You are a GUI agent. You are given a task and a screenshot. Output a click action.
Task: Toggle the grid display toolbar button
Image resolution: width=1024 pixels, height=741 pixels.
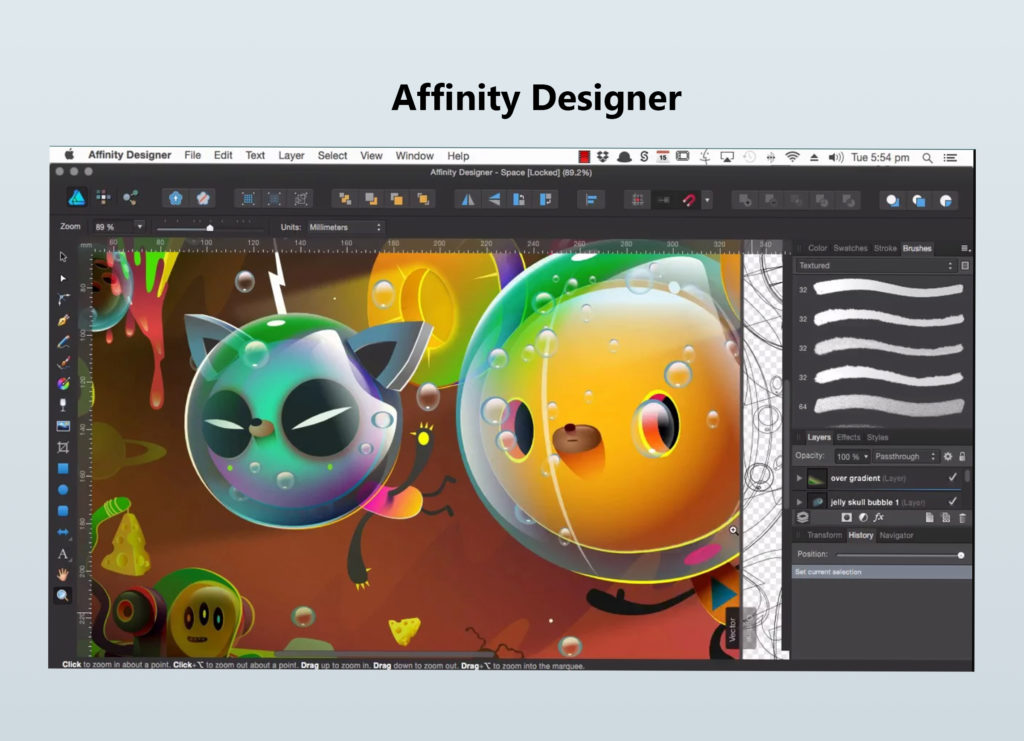click(x=637, y=200)
